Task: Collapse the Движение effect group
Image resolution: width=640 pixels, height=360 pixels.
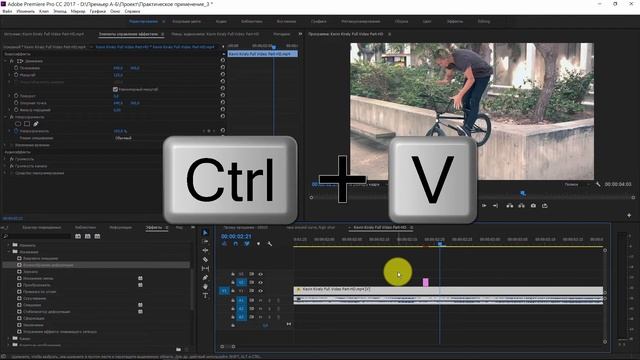Action: pos(6,61)
